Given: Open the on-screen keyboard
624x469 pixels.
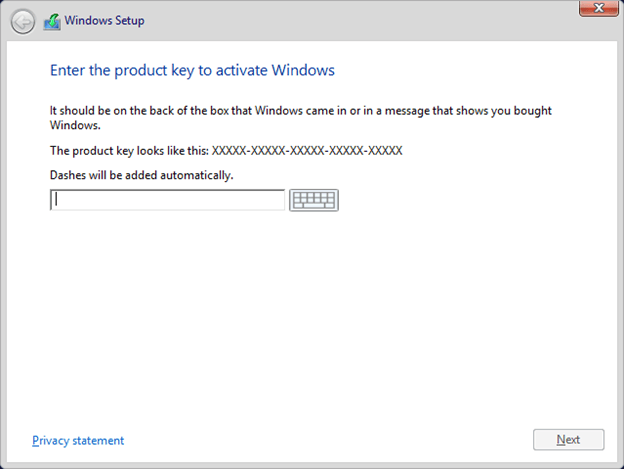Looking at the screenshot, I should pyautogui.click(x=314, y=200).
